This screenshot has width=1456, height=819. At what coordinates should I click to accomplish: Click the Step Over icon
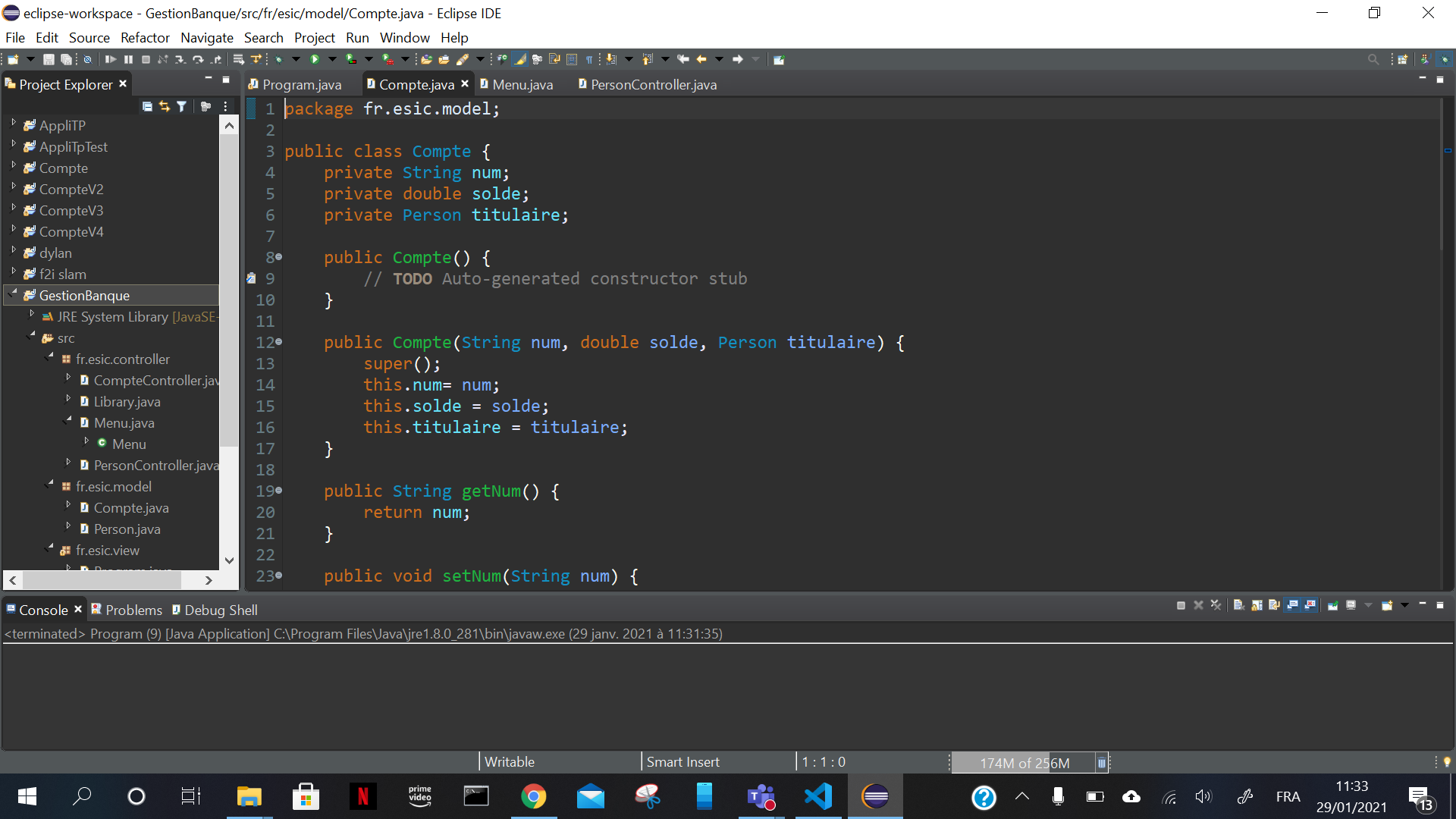(198, 59)
